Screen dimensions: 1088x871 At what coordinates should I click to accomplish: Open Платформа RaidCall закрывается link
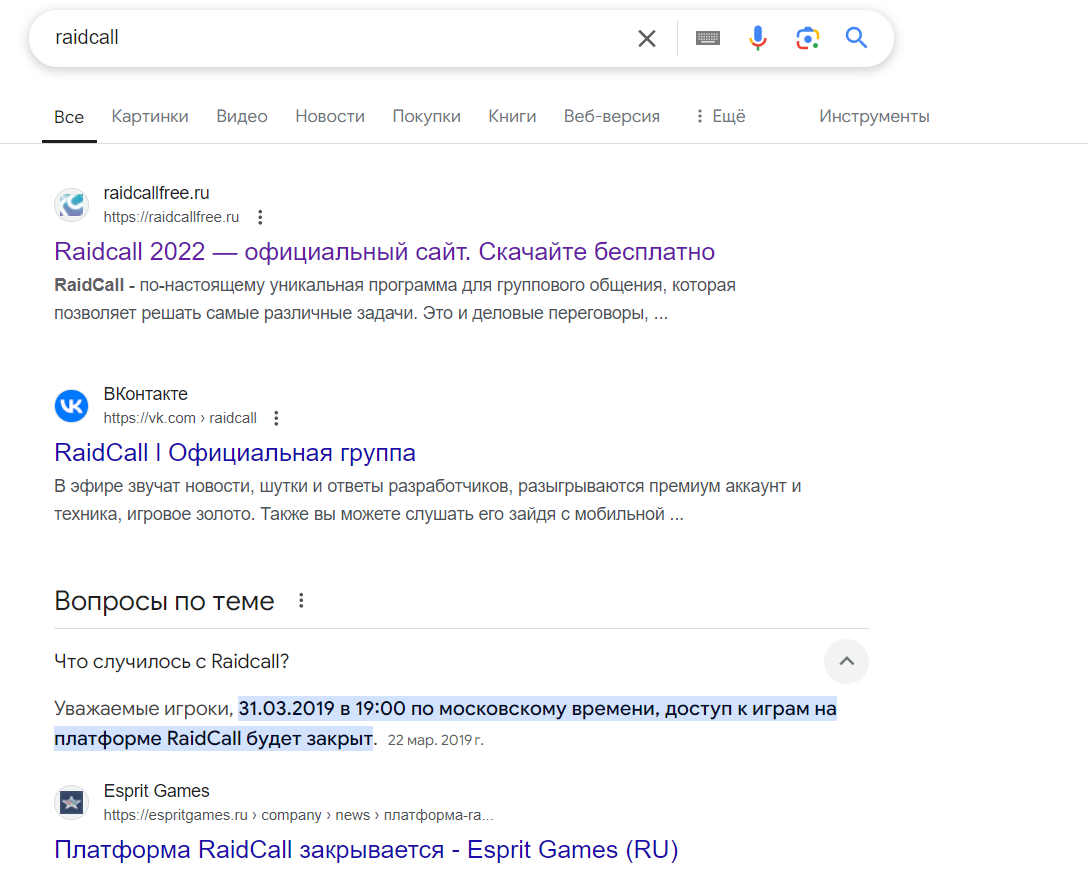click(366, 850)
